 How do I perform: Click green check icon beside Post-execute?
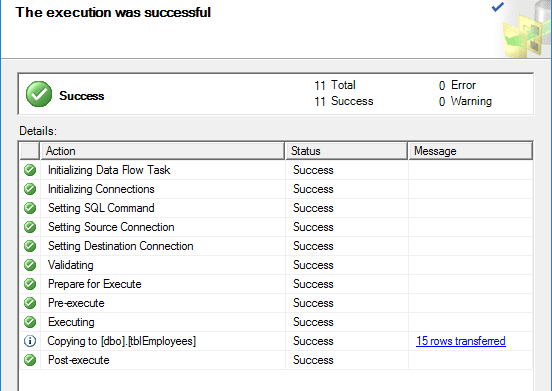click(x=30, y=360)
